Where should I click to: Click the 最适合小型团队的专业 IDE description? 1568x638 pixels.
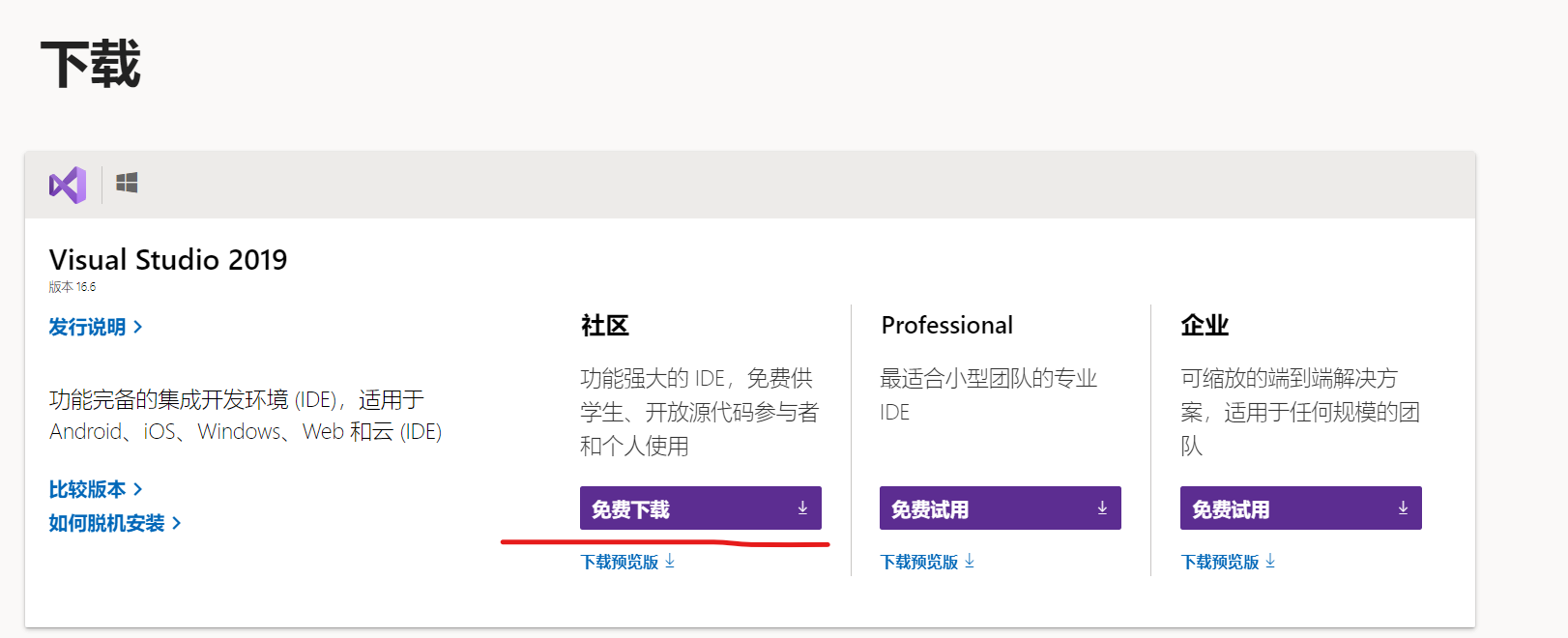[989, 394]
